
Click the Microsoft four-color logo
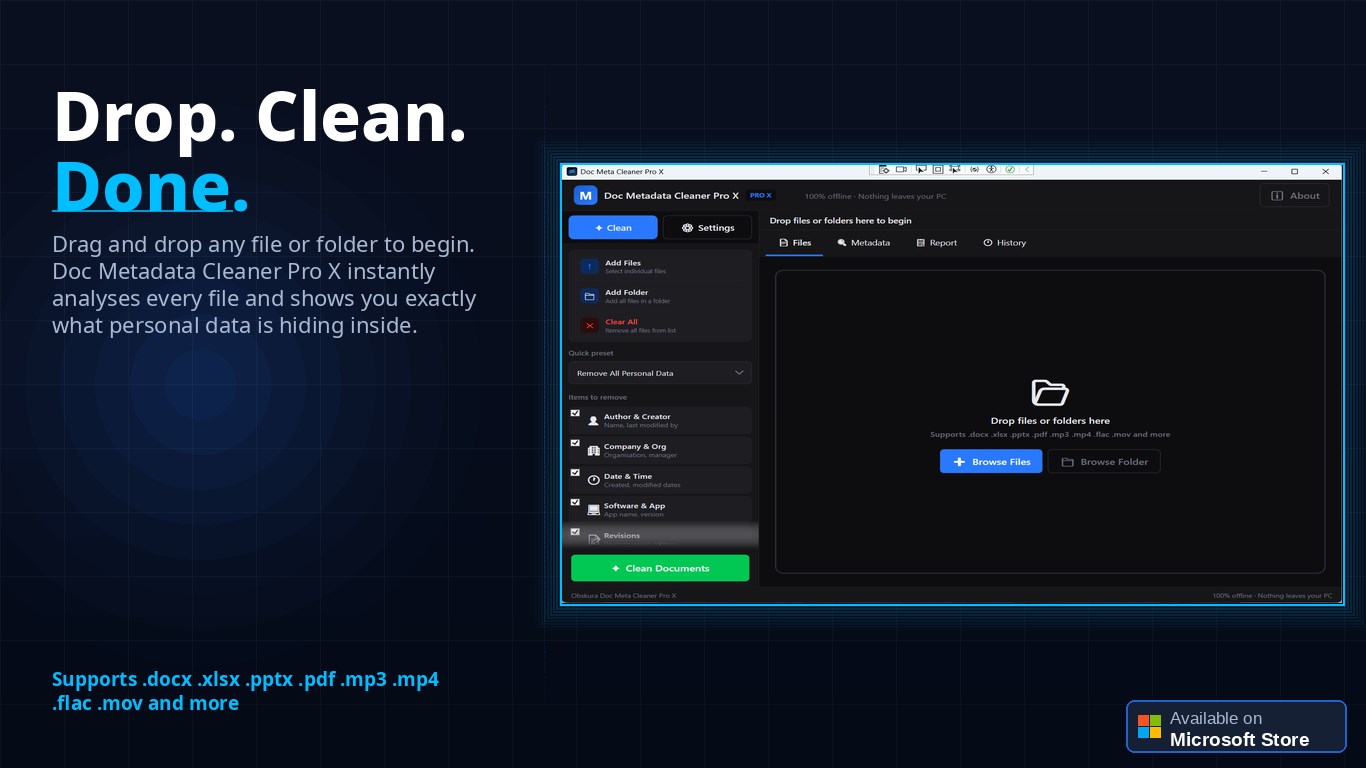pos(1150,726)
